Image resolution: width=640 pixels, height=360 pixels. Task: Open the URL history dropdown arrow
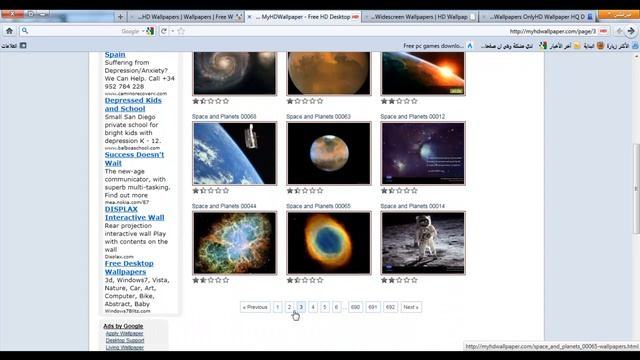pyautogui.click(x=173, y=31)
